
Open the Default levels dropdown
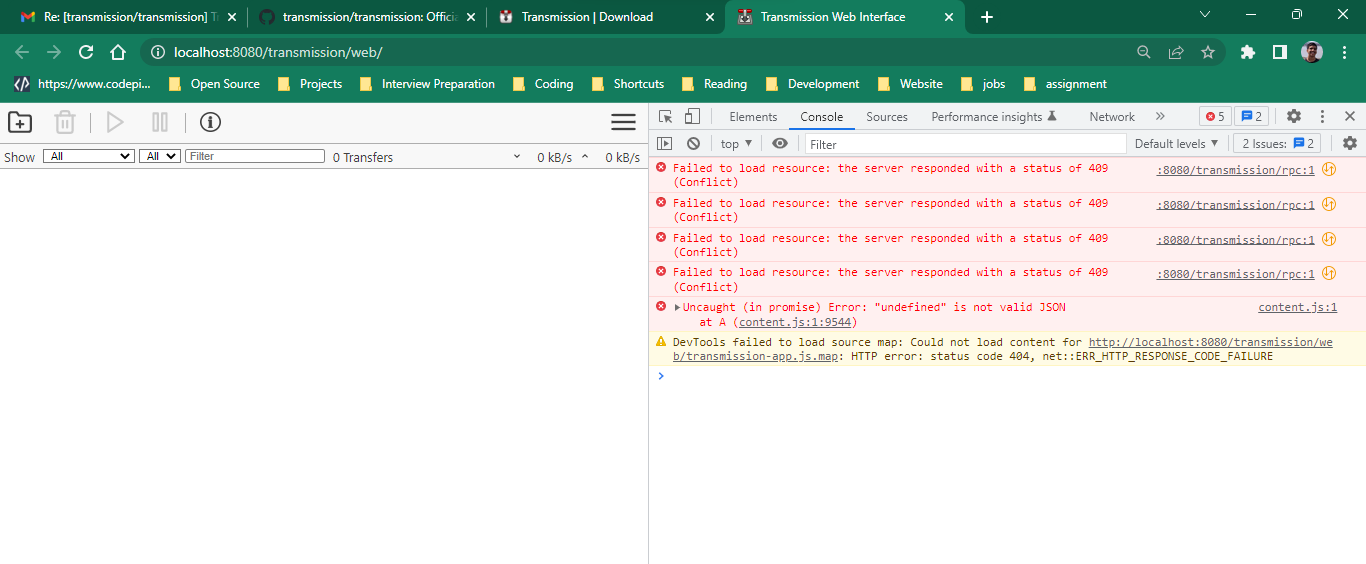pos(1177,144)
